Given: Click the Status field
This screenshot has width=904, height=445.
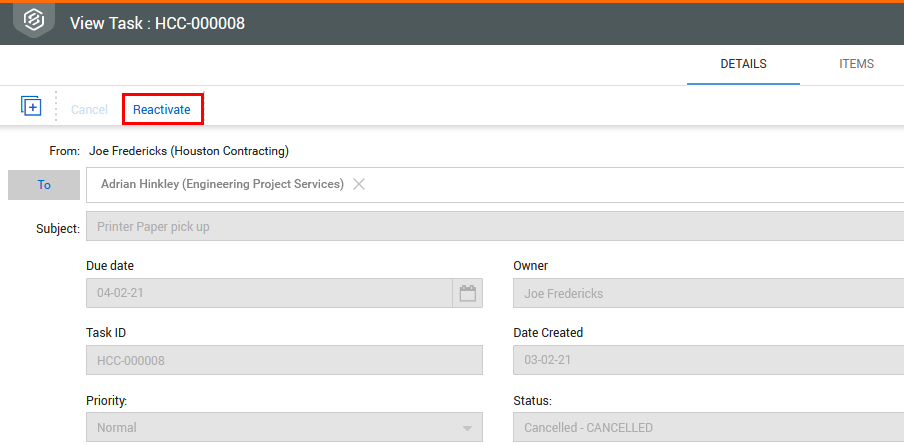Looking at the screenshot, I should [707, 428].
